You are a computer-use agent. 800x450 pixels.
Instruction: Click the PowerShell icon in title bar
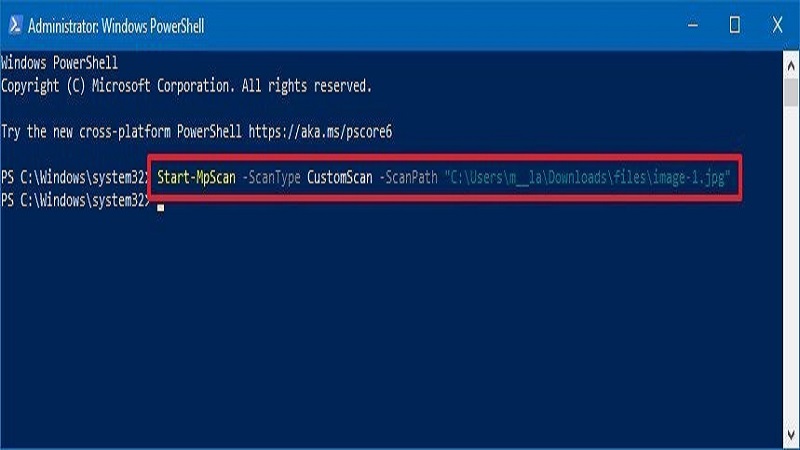(14, 25)
